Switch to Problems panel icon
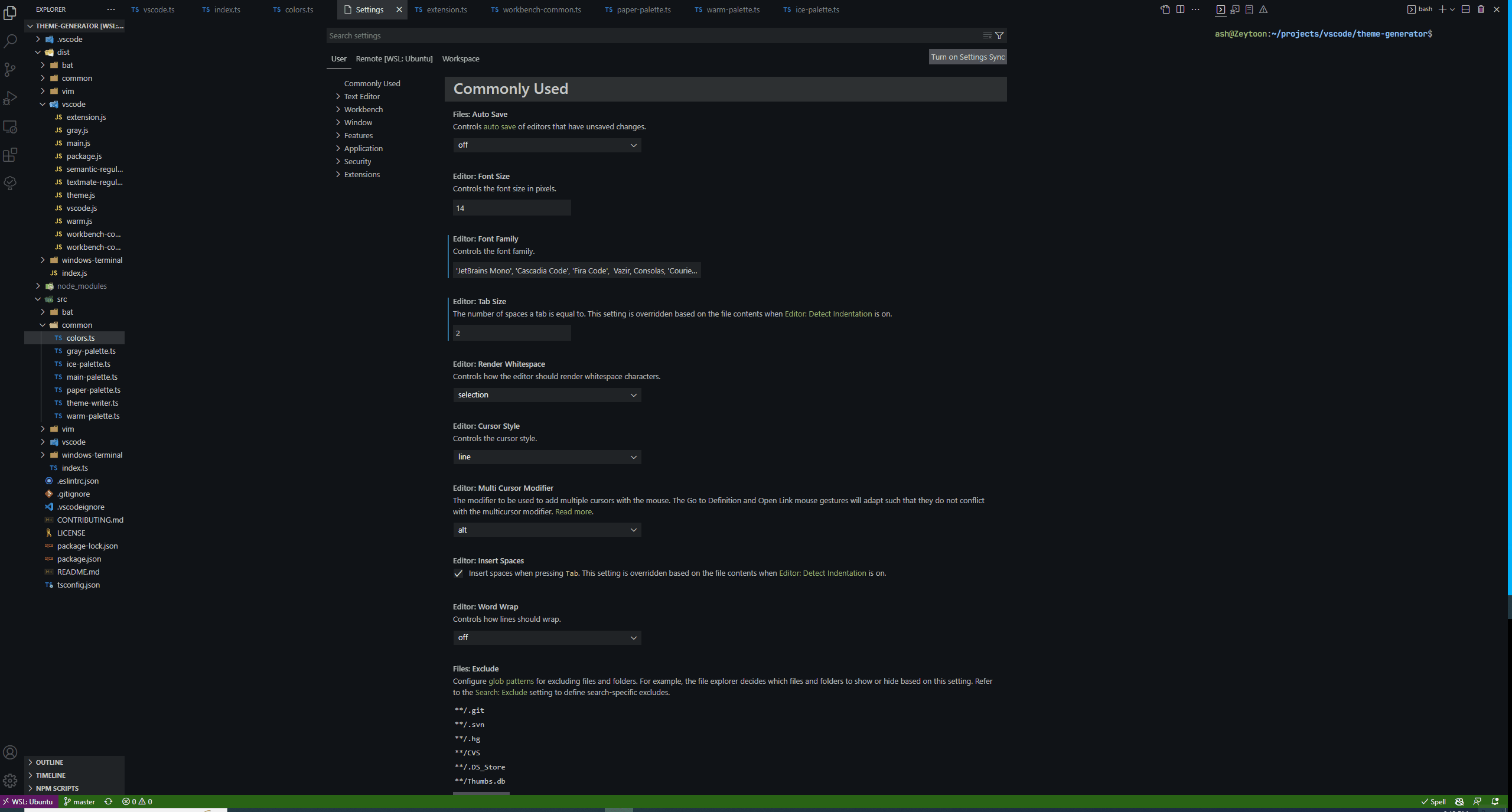 pos(1263,9)
